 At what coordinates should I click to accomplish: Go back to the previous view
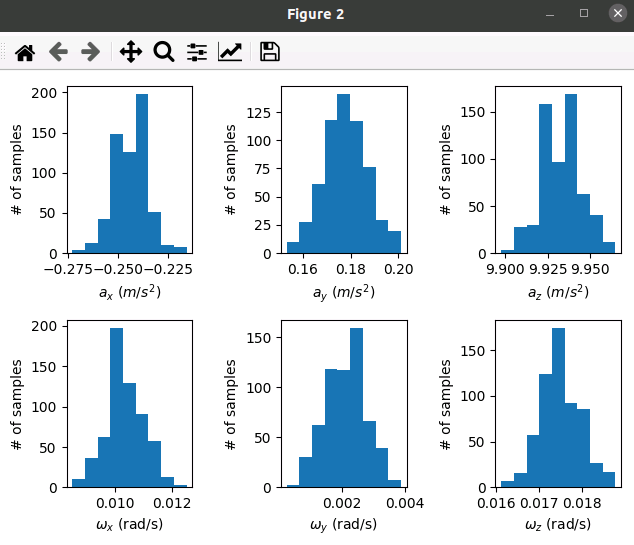click(x=58, y=52)
